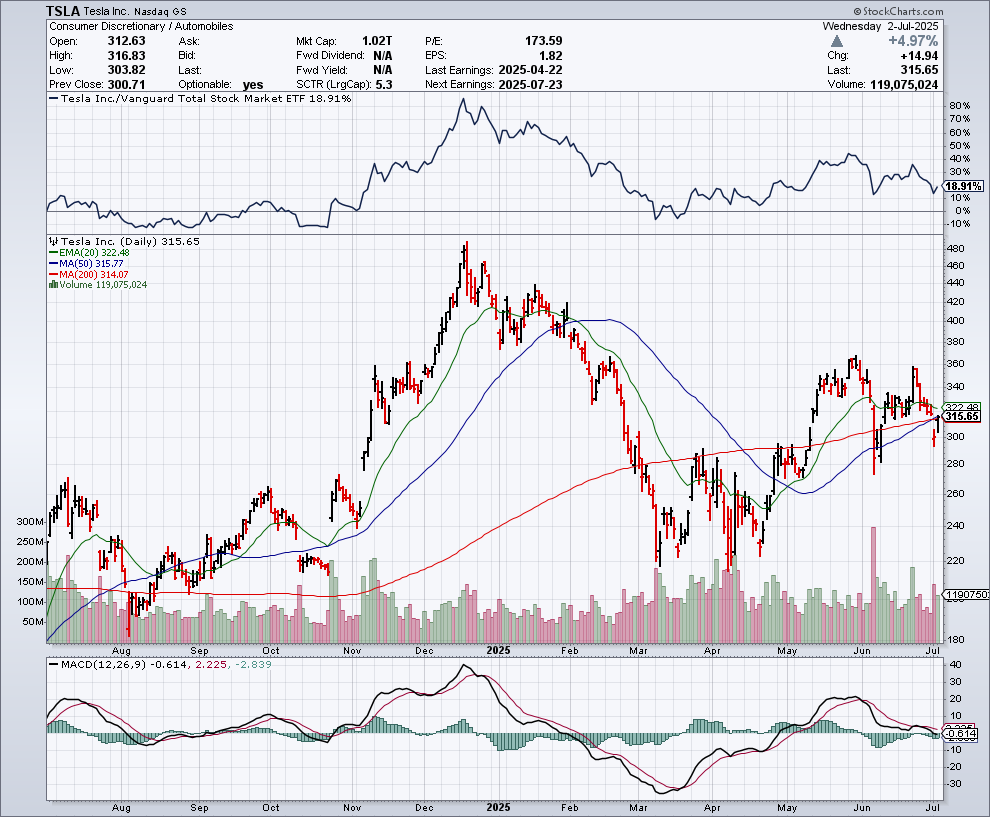Click the Consumer Discretionary / Automobiles sector label
Screen dimensions: 990x817
(141, 27)
